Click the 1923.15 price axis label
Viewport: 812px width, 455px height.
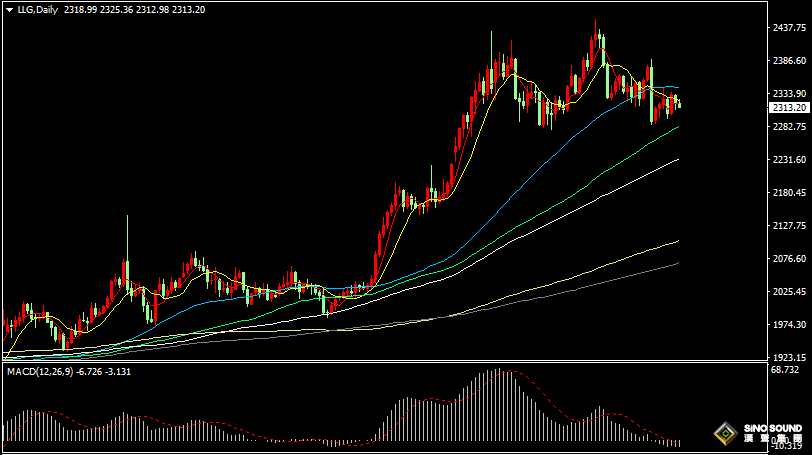[x=790, y=357]
